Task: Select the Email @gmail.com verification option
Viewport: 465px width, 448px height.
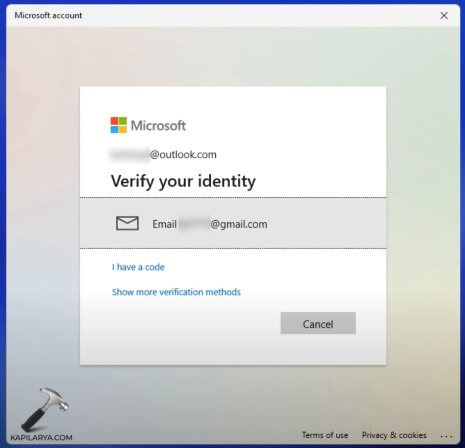Action: 233,223
